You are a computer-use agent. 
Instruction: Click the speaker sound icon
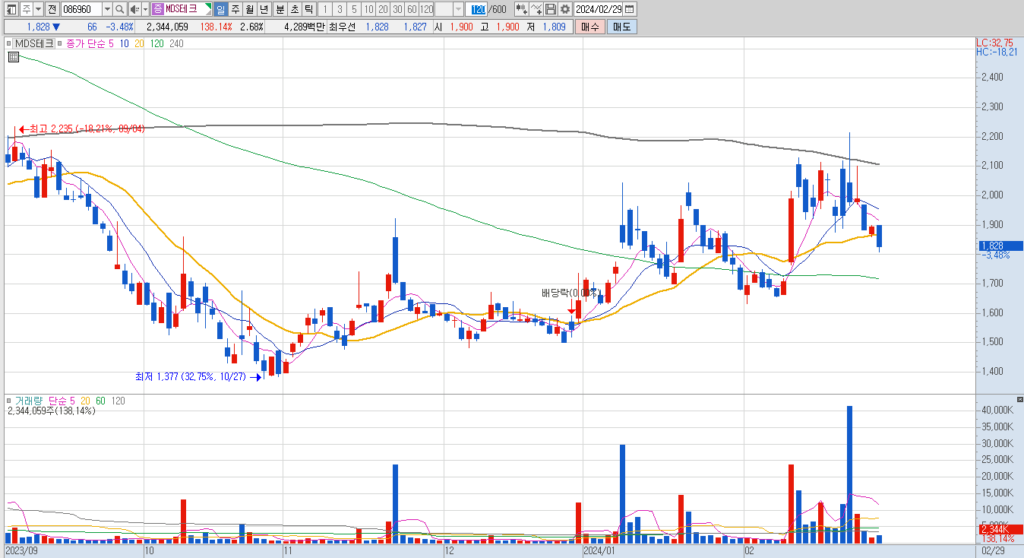tap(134, 9)
